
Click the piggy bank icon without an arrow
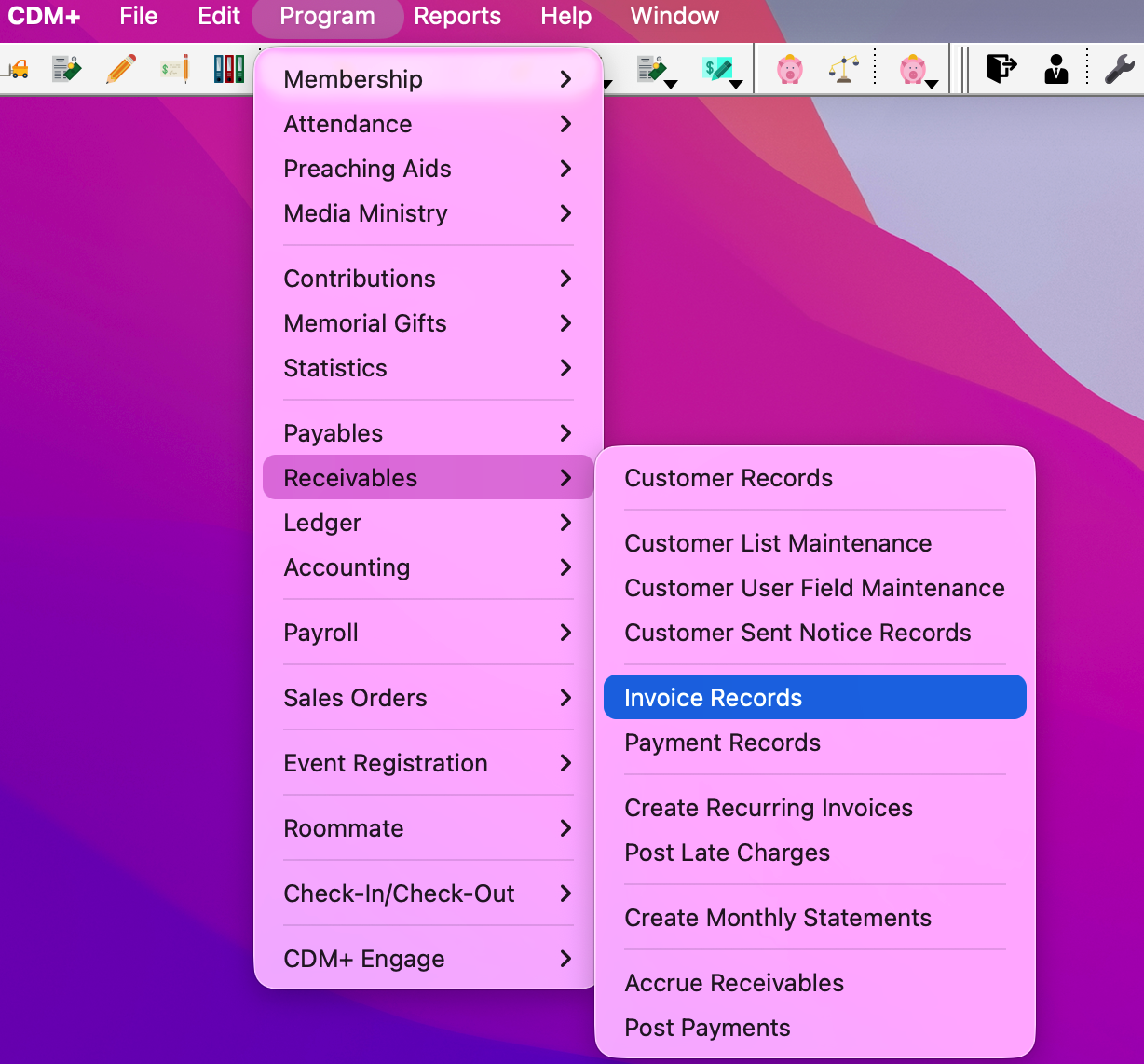pyautogui.click(x=790, y=69)
